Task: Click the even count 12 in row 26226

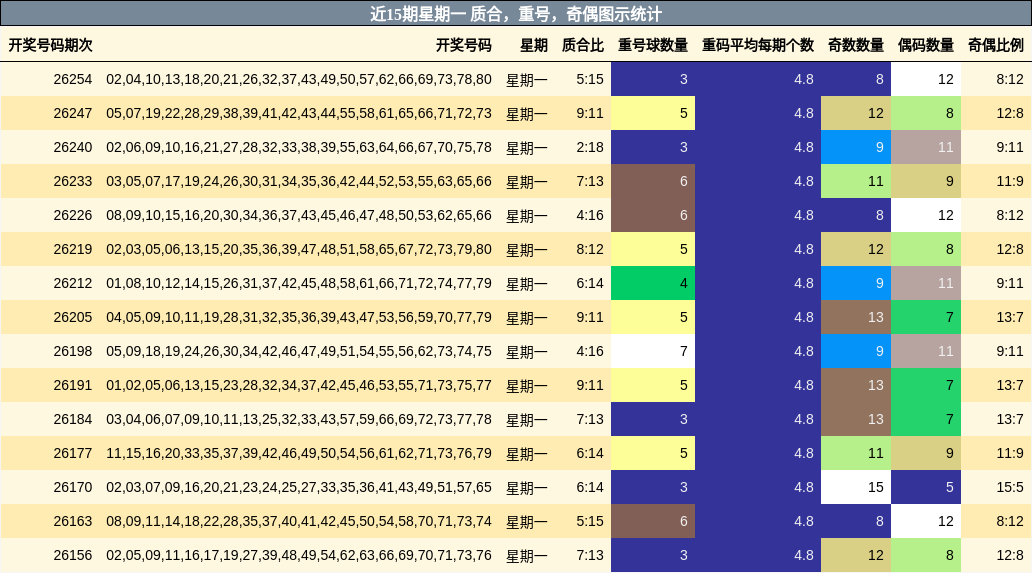Action: click(x=926, y=215)
